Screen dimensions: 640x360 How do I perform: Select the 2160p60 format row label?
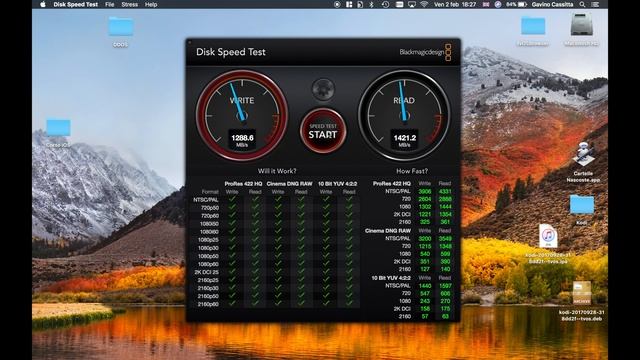click(x=209, y=304)
